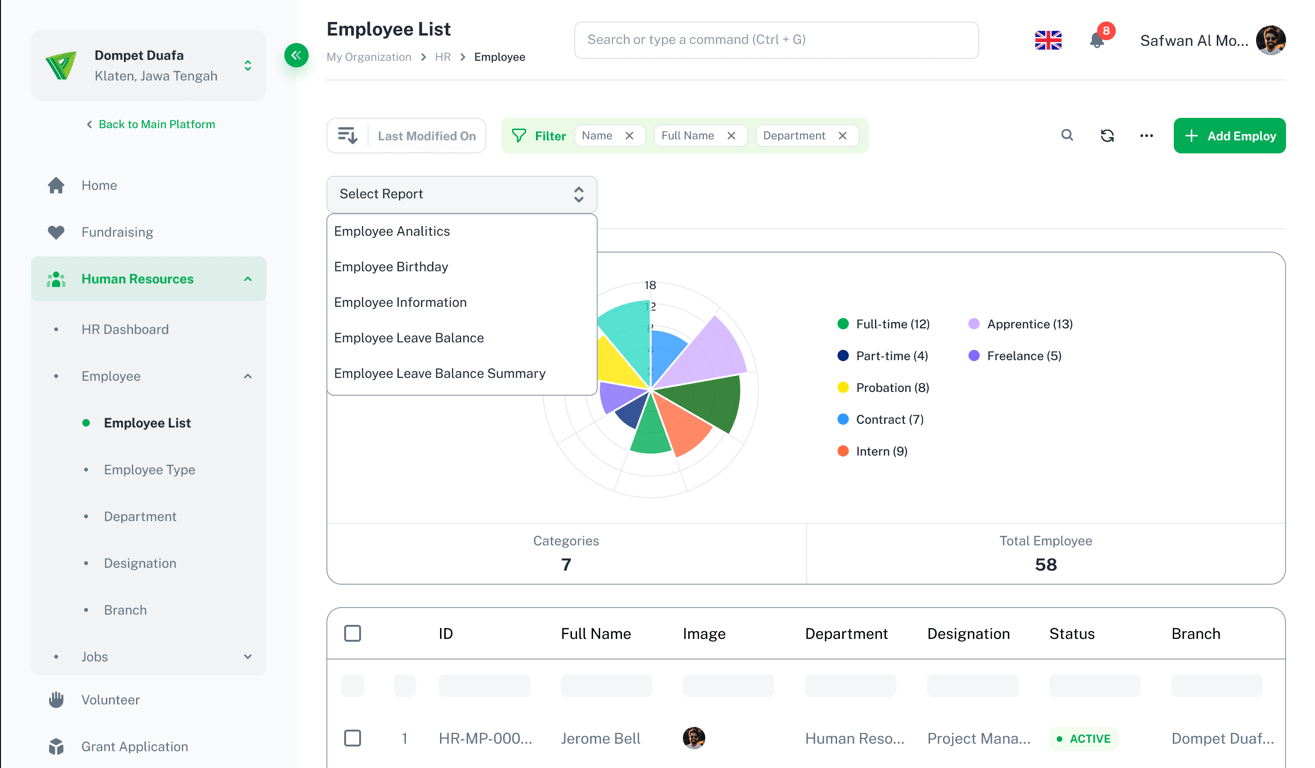Click the Grant Application box icon

tap(56, 747)
